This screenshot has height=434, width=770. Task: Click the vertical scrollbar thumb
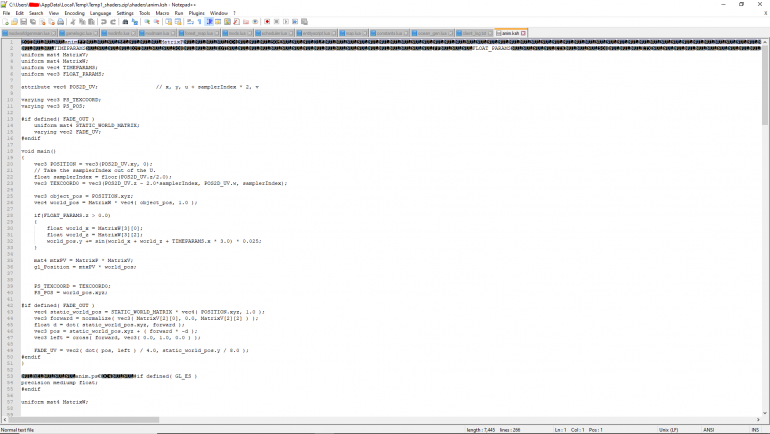click(x=765, y=86)
